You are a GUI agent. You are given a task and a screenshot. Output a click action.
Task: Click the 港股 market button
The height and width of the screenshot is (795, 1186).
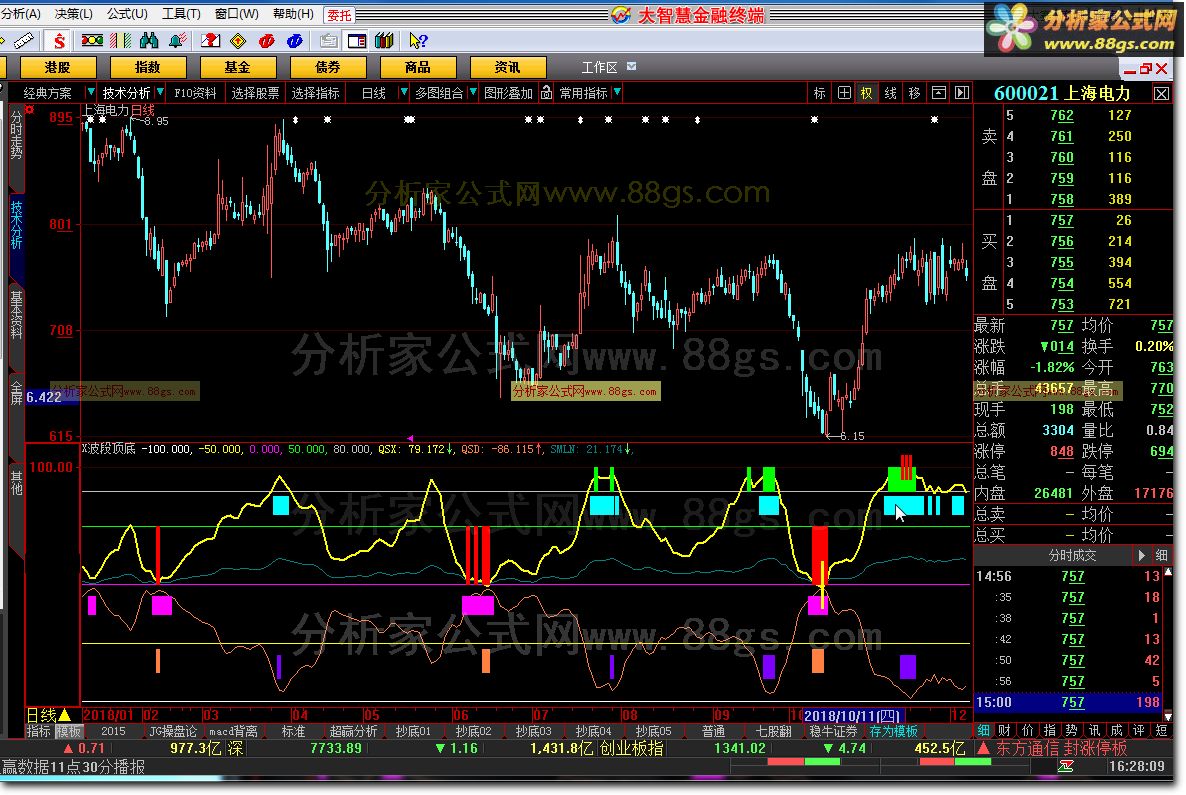(x=57, y=67)
